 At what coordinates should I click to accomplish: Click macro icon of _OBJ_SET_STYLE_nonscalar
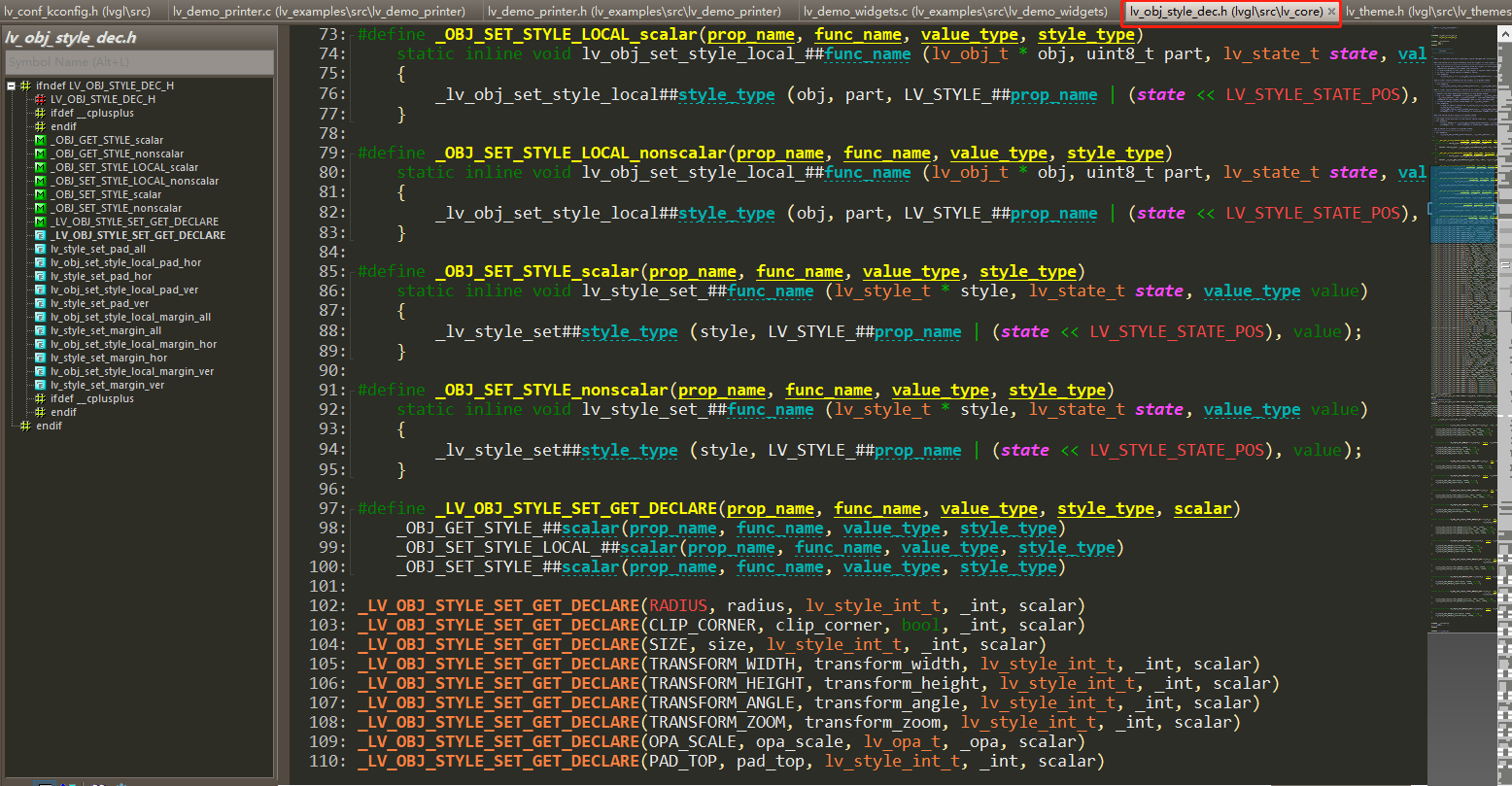(x=40, y=208)
